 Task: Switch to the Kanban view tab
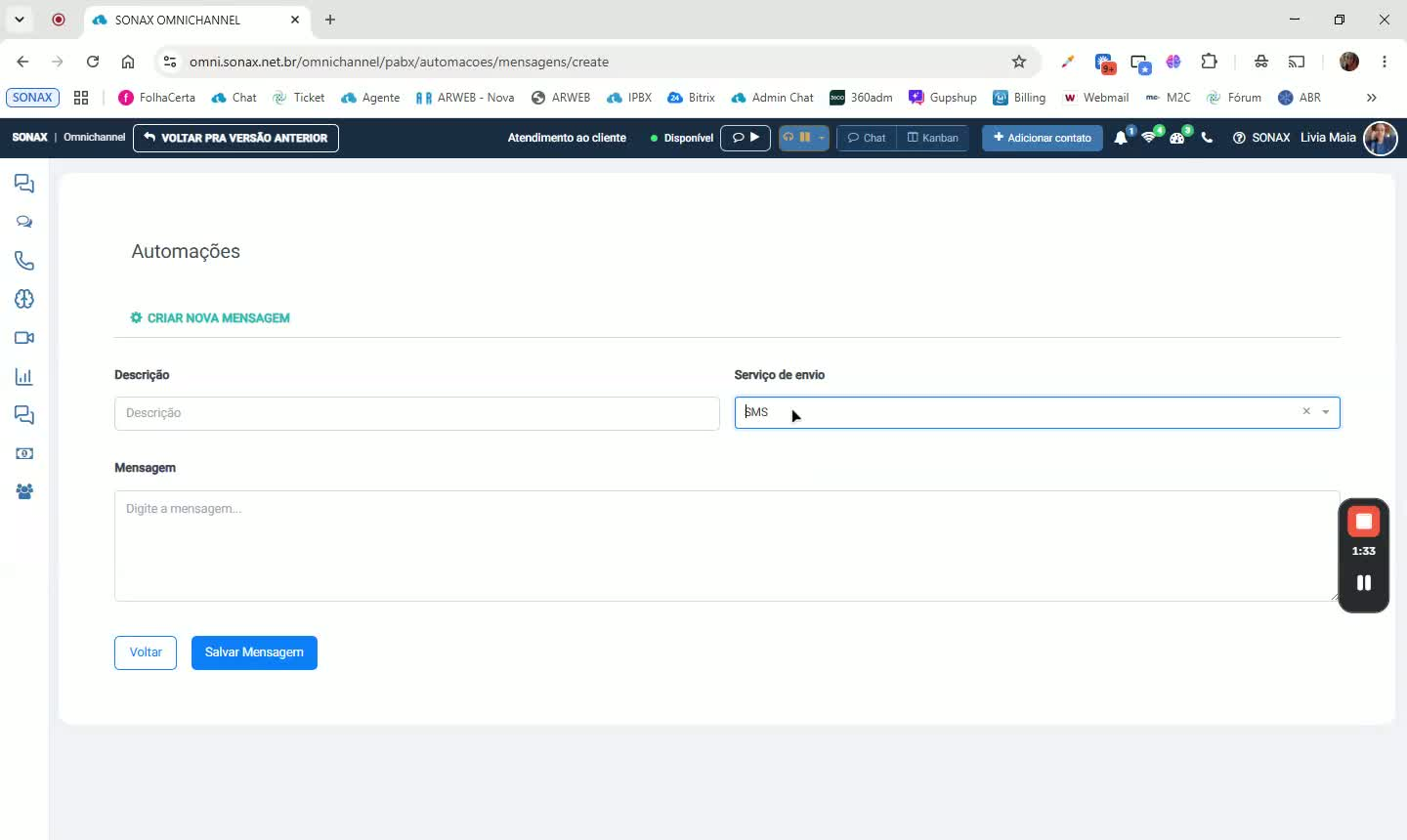pos(933,138)
